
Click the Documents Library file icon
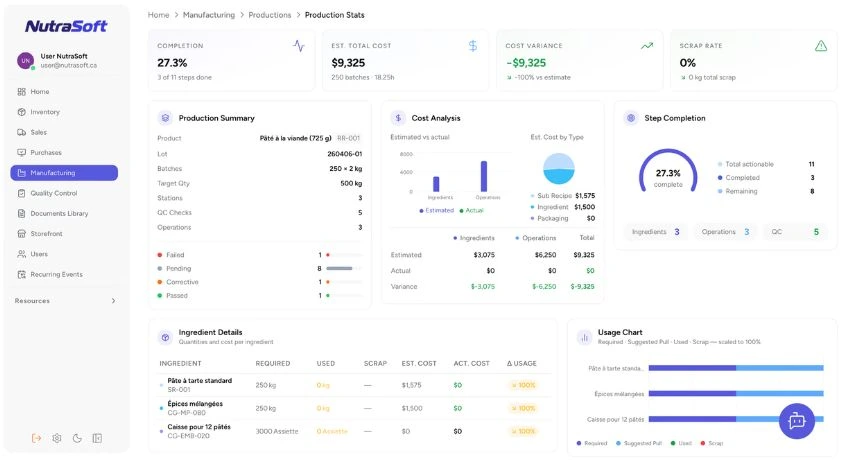pos(22,213)
